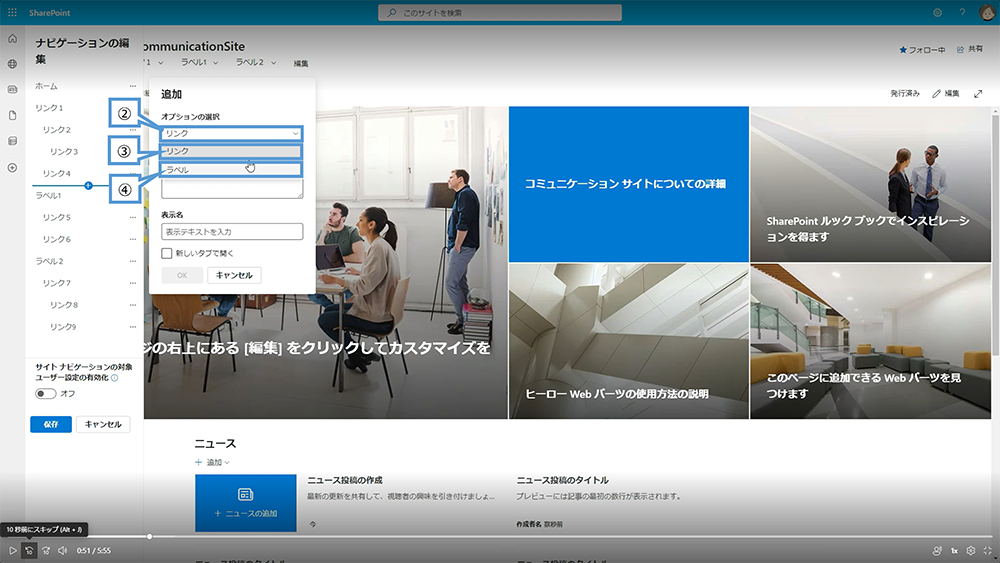Open the ヒーロー Web パーツの使用方法の説明 tile
This screenshot has width=1000, height=563.
tap(629, 342)
